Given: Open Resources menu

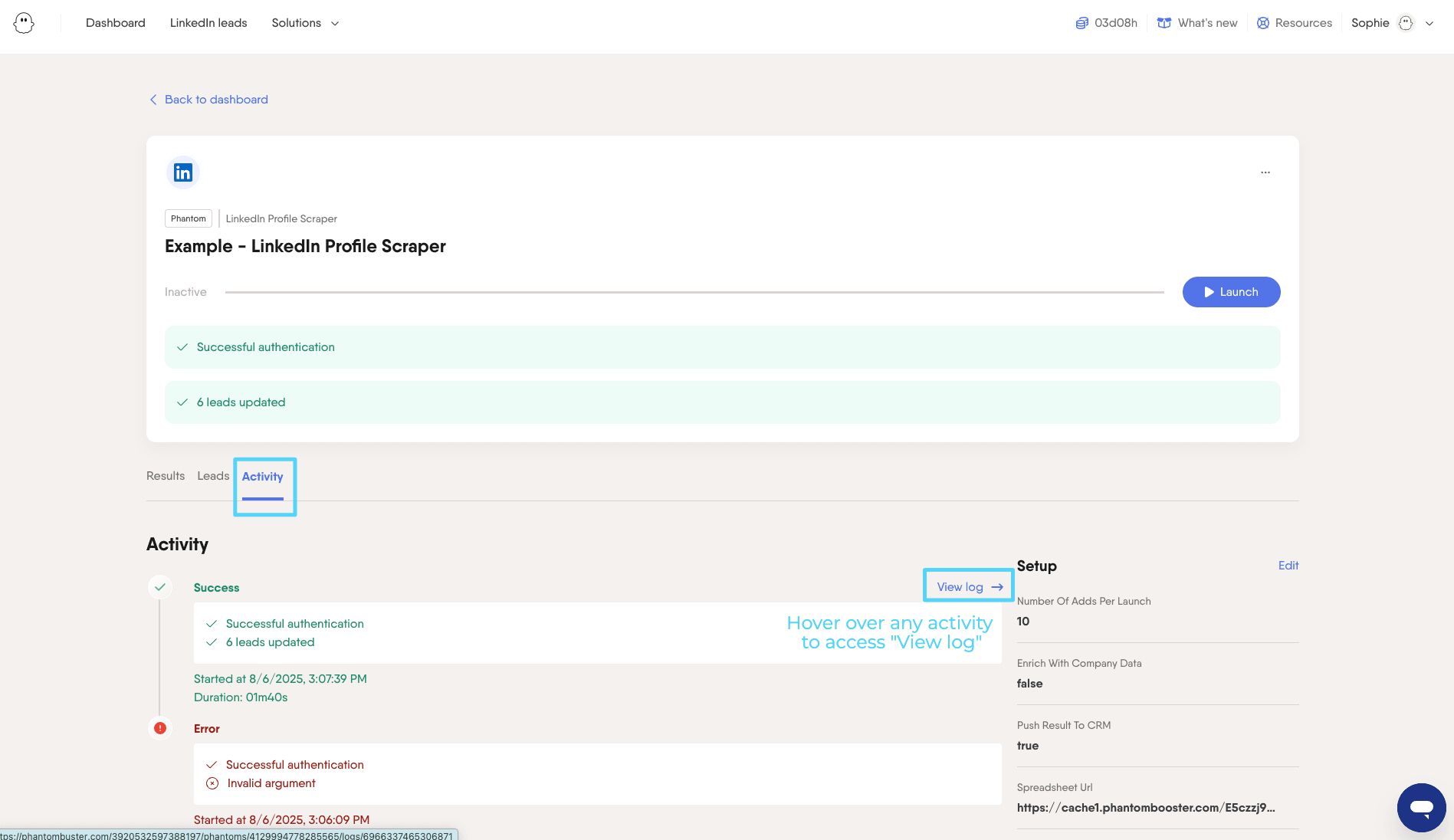Looking at the screenshot, I should click(x=1303, y=23).
